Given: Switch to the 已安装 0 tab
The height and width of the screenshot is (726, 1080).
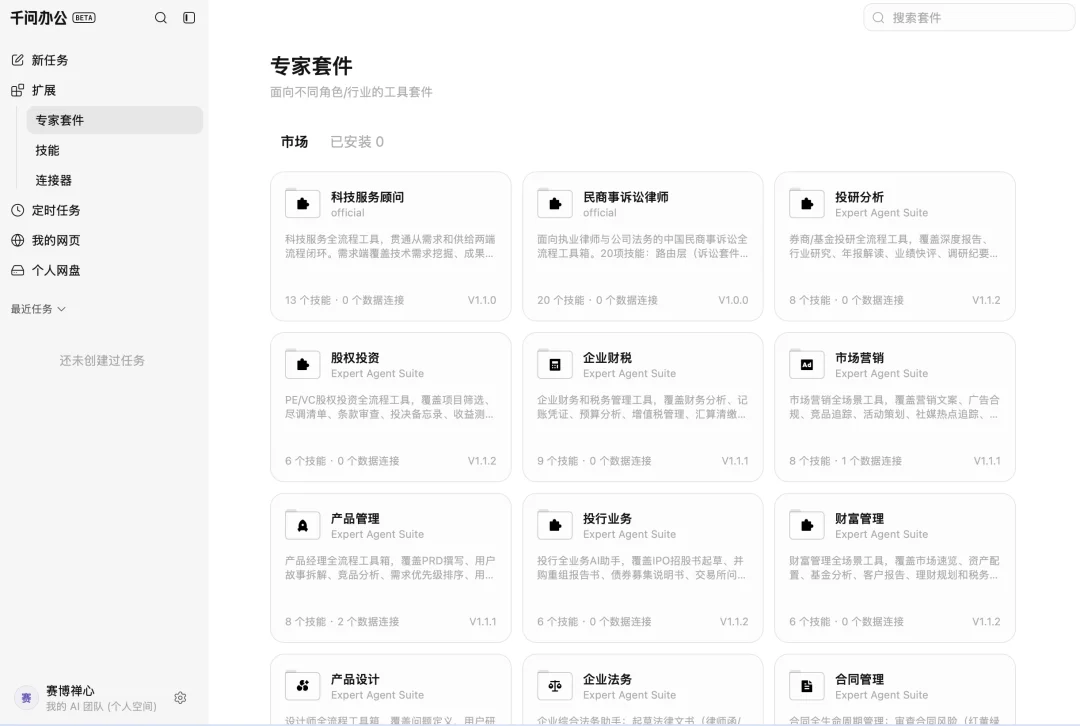Looking at the screenshot, I should pos(357,142).
